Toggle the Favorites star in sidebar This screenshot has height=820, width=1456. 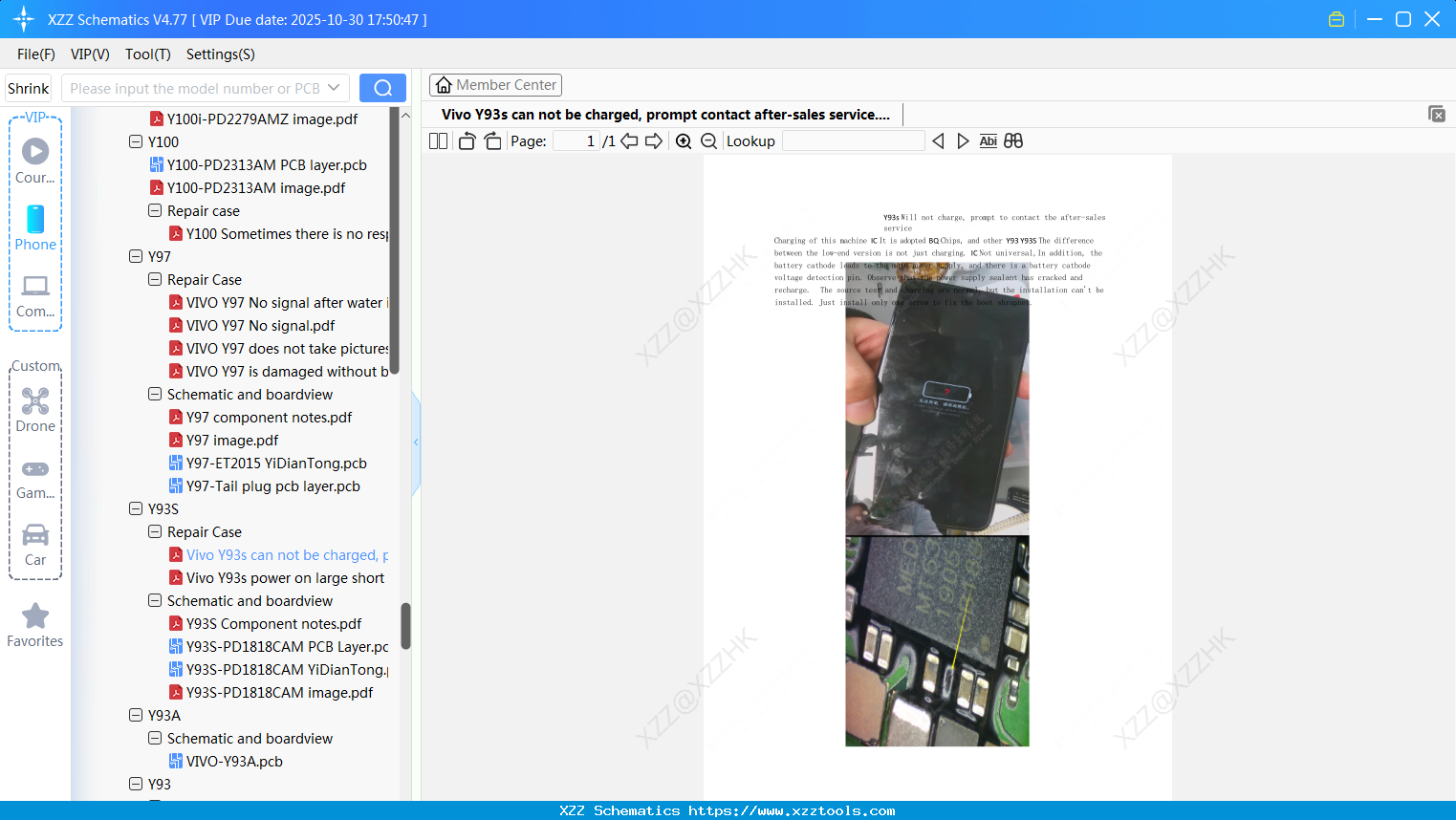pyautogui.click(x=35, y=616)
